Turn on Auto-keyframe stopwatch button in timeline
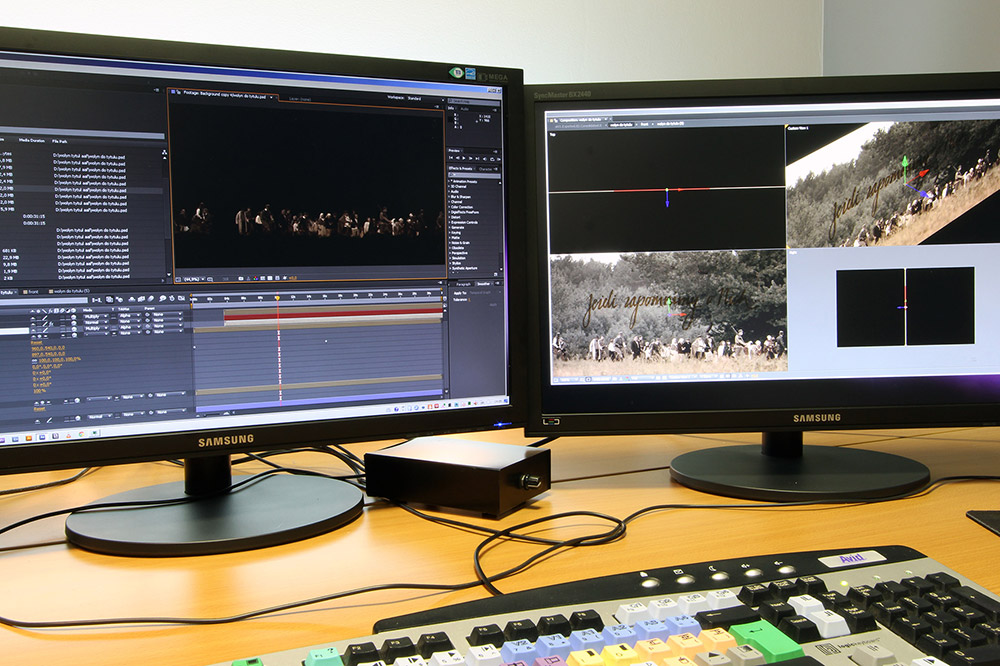1000x666 pixels. pyautogui.click(x=172, y=298)
